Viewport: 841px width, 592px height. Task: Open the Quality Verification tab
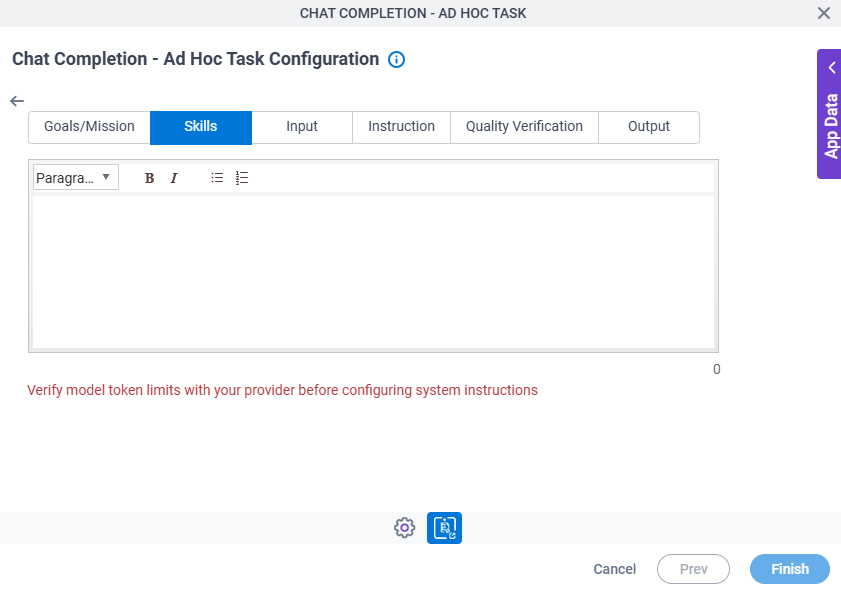524,127
